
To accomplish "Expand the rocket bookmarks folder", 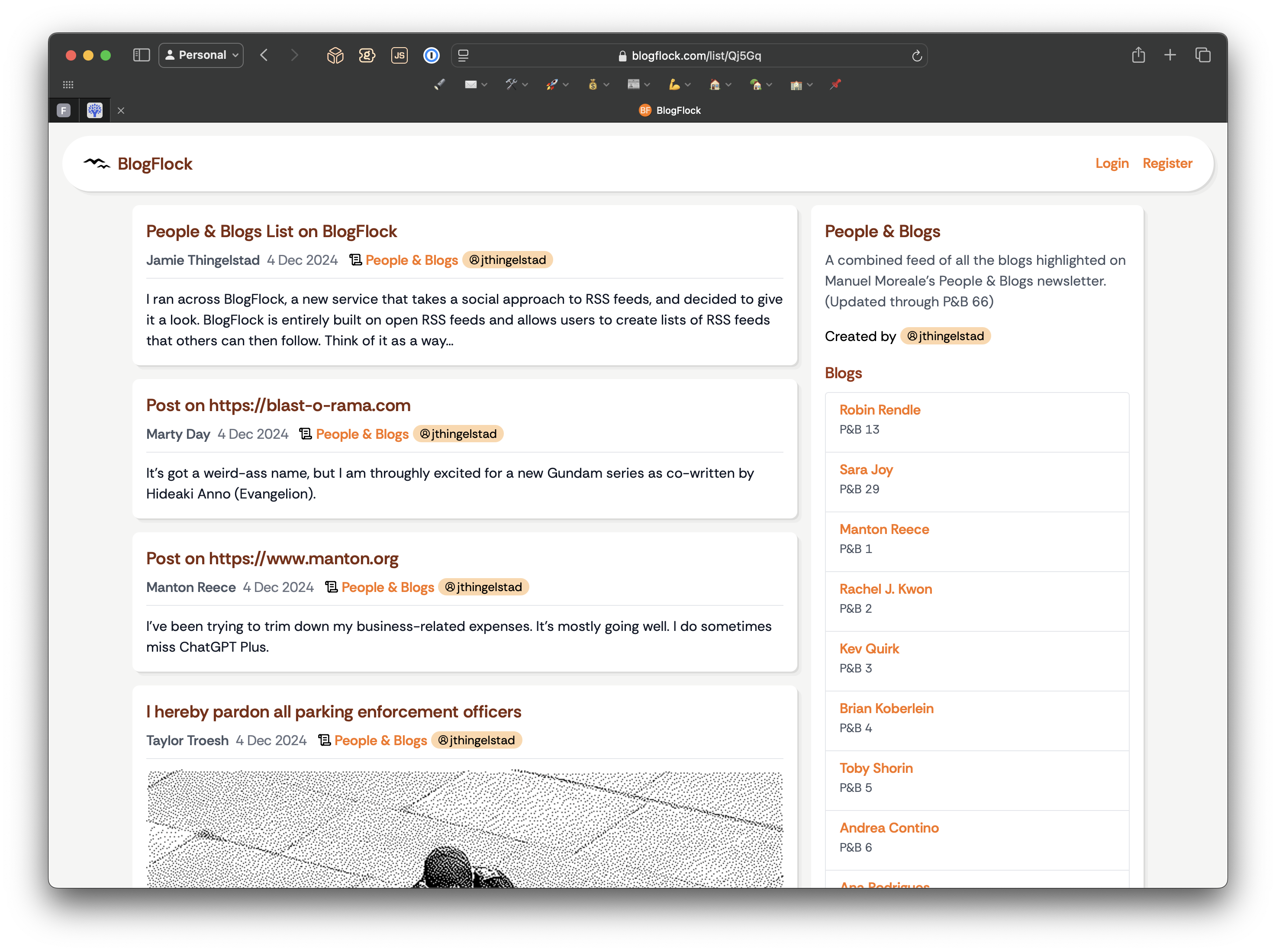I will (557, 85).
